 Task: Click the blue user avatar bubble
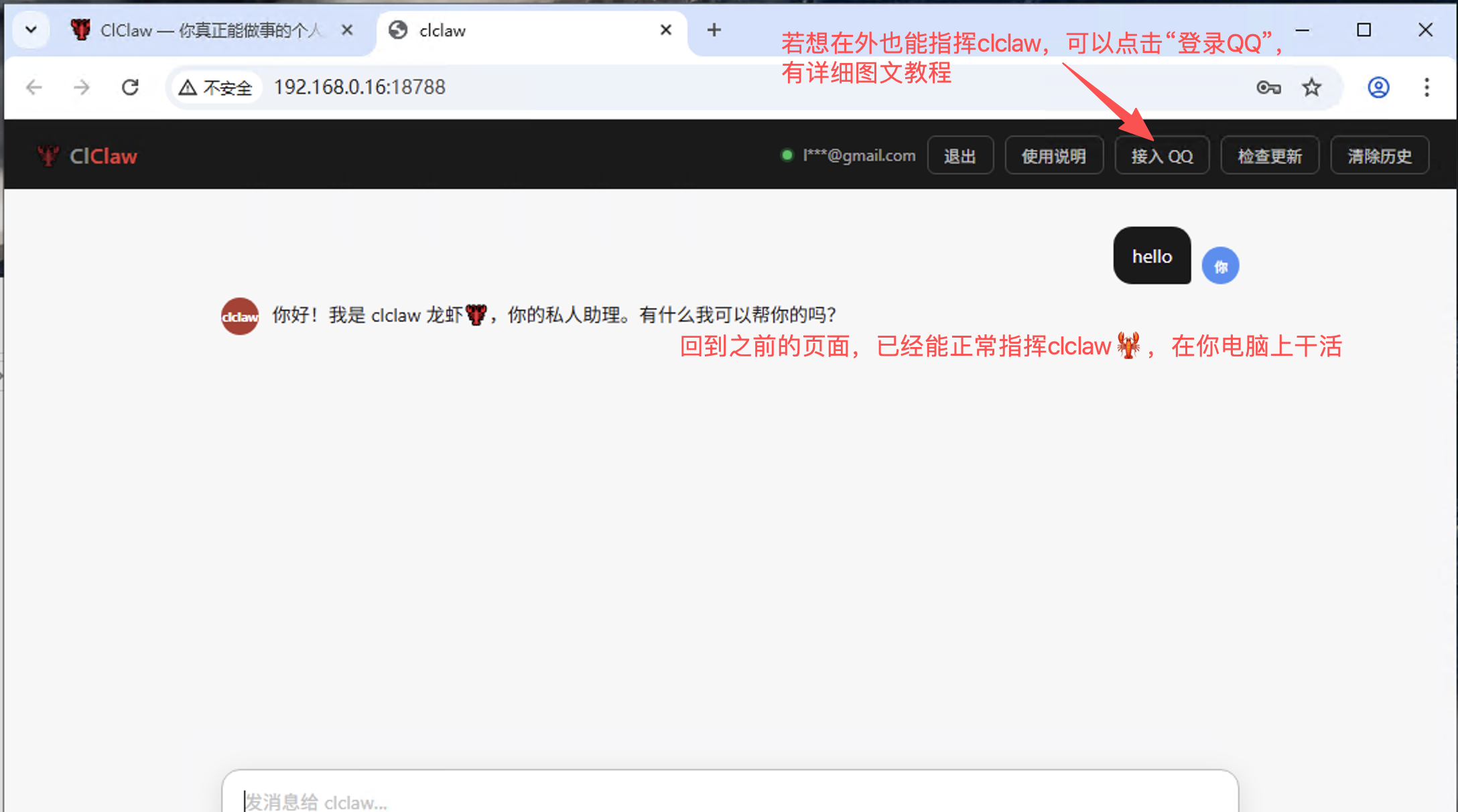pos(1220,266)
